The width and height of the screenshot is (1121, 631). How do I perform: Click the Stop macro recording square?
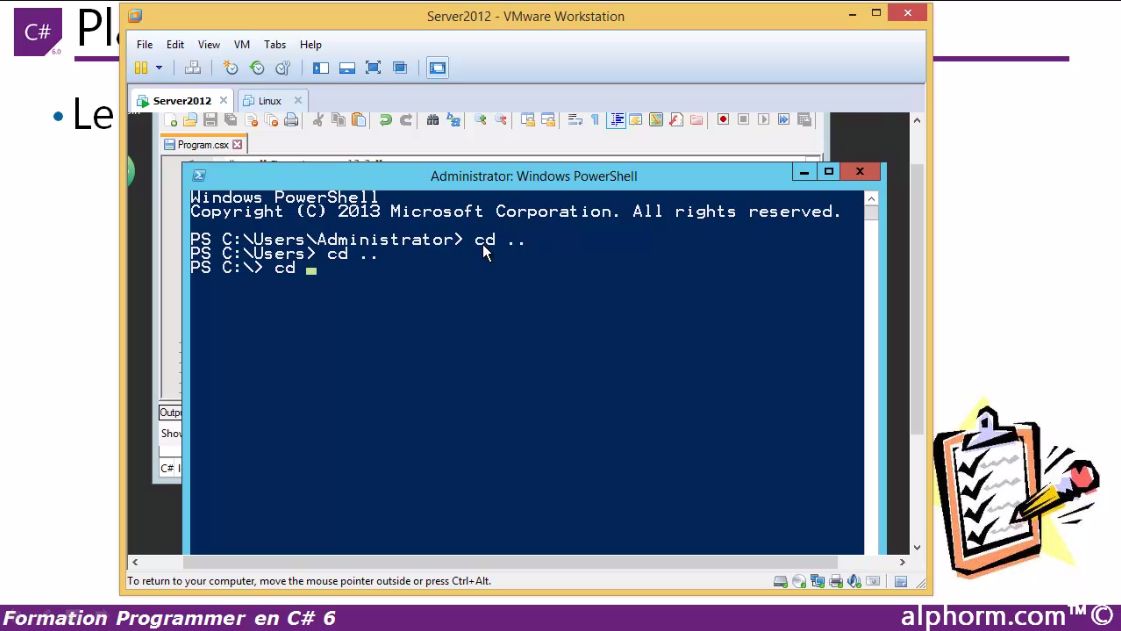744,119
